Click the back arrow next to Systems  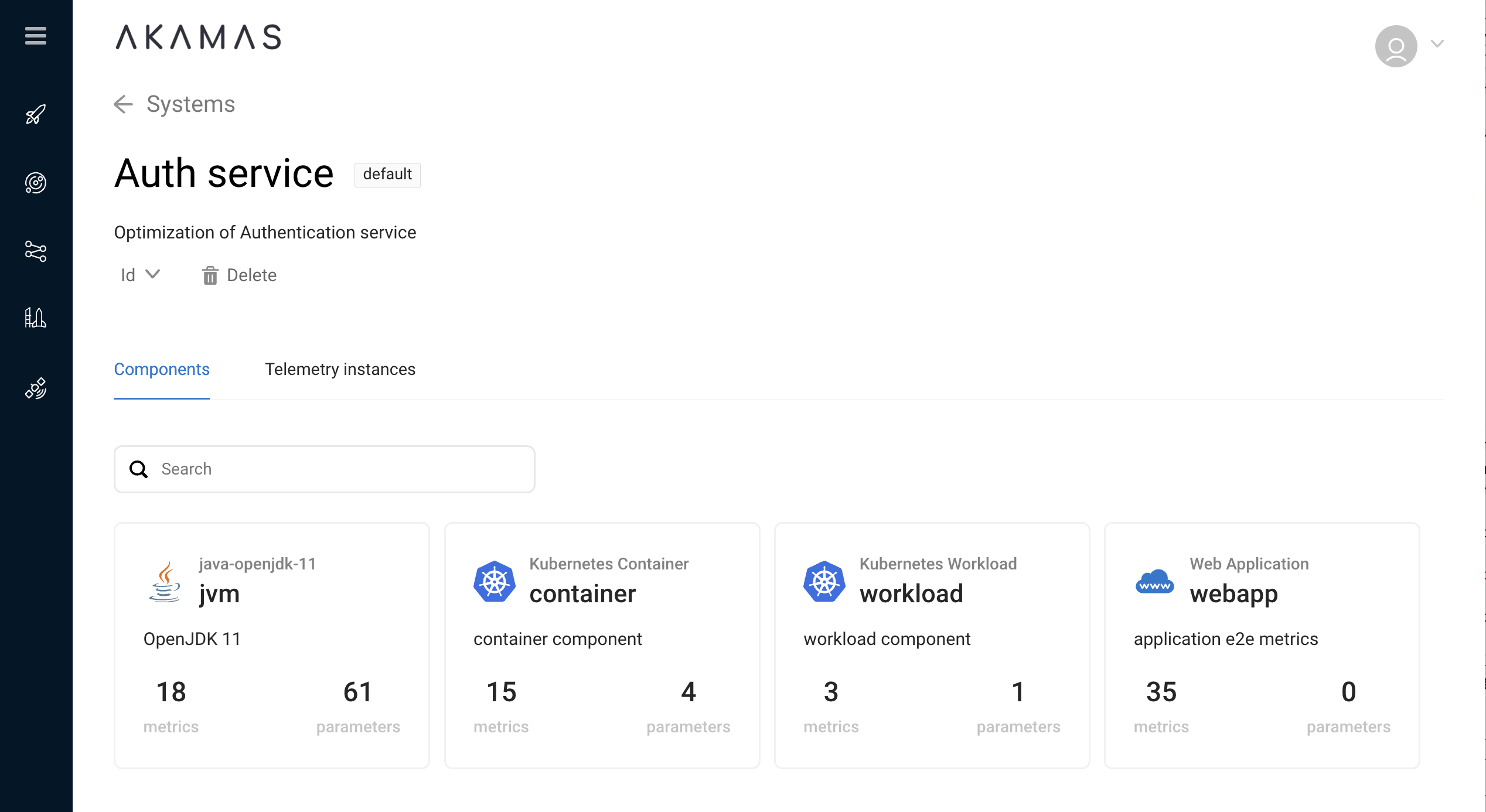click(123, 104)
